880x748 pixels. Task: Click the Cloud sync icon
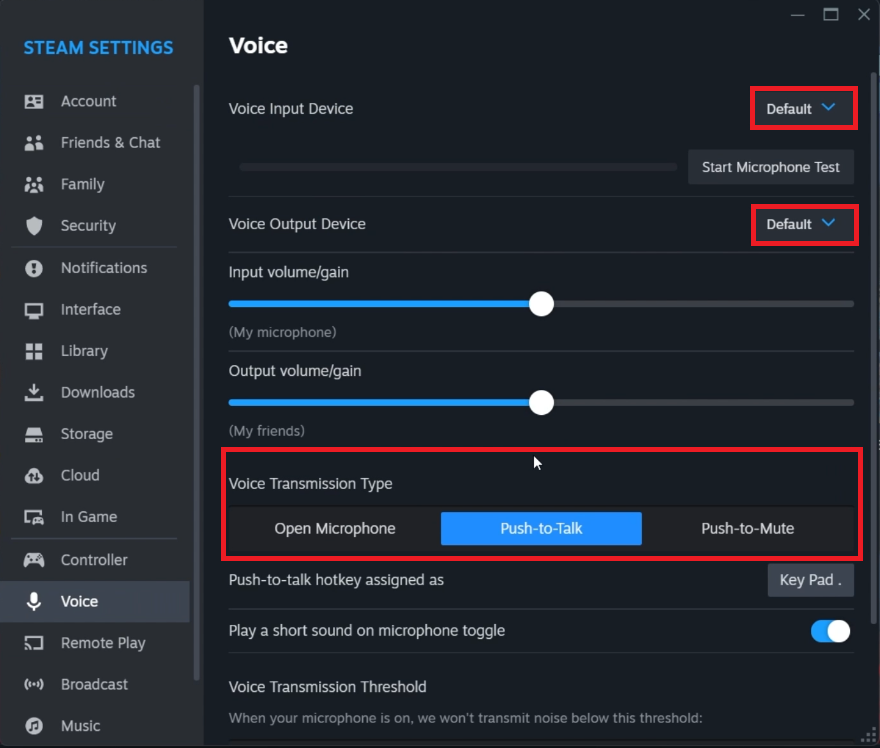coord(34,476)
